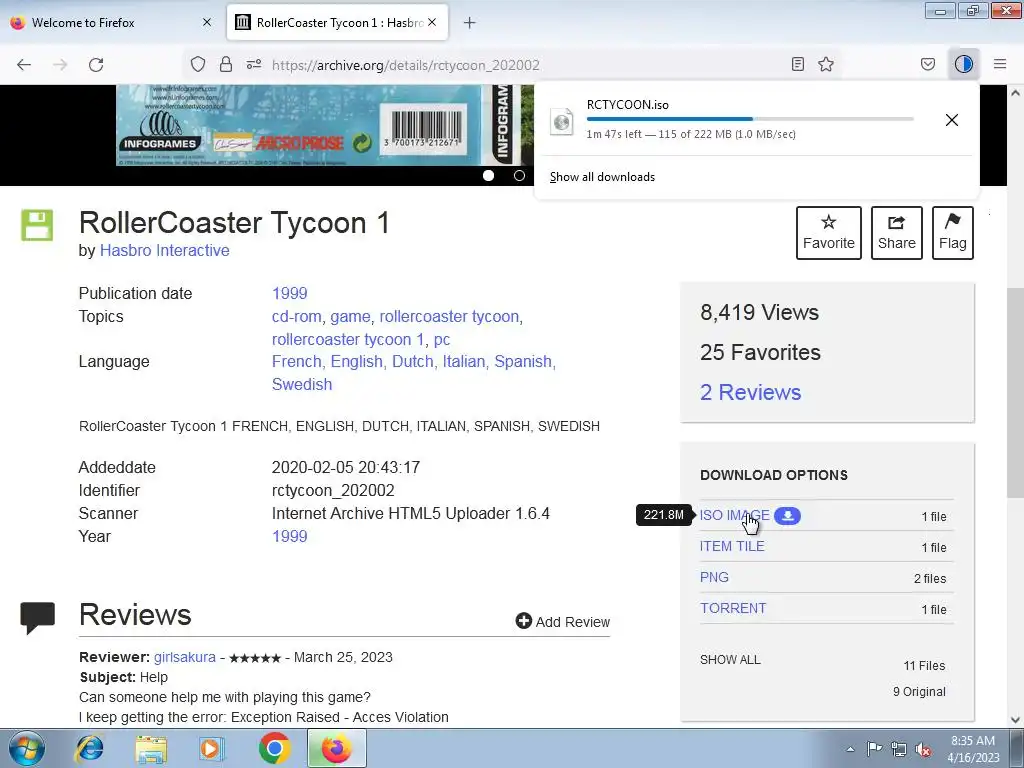The width and height of the screenshot is (1024, 768).
Task: Jump to 2 Reviews
Action: pos(750,392)
